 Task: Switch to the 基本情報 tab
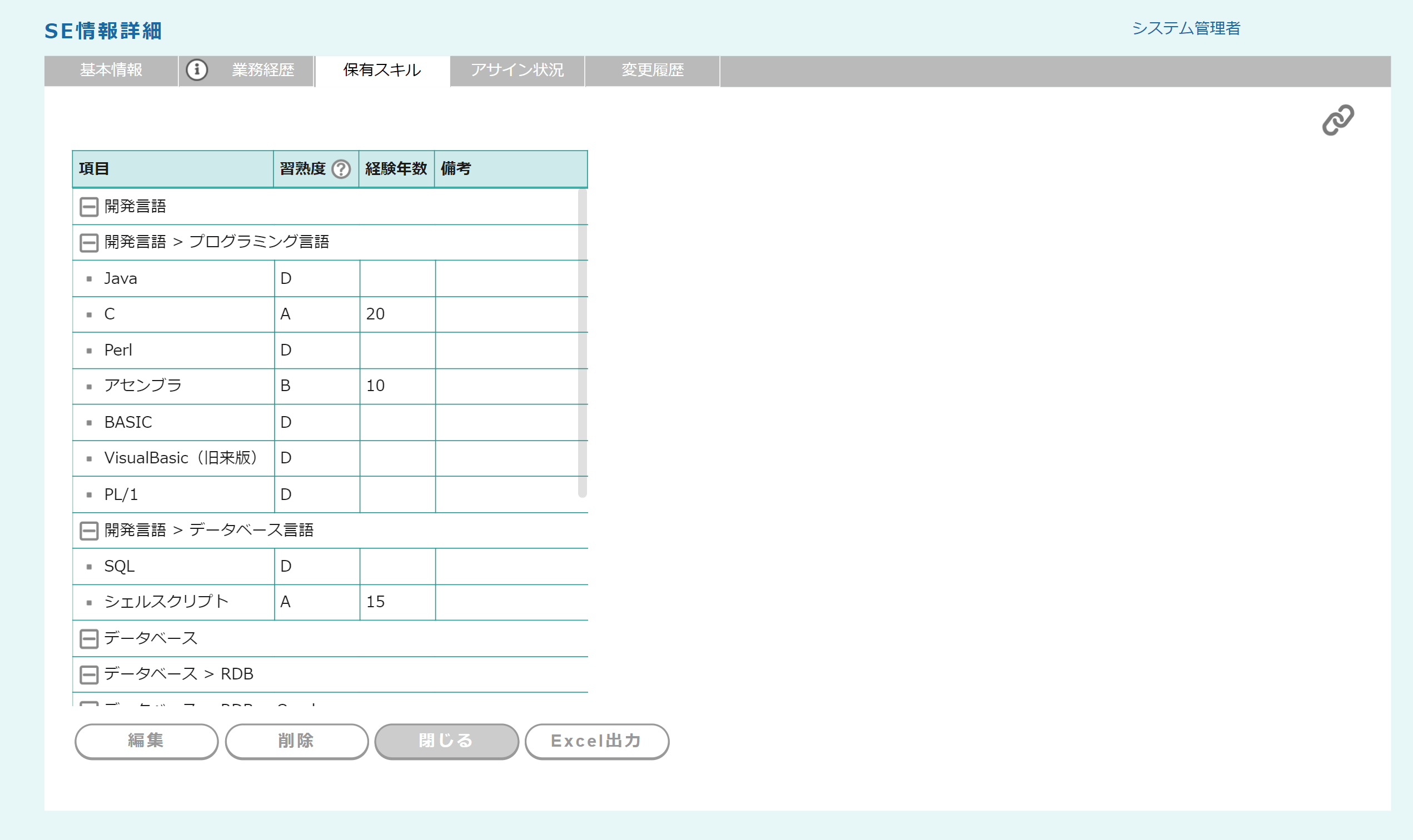pyautogui.click(x=111, y=70)
